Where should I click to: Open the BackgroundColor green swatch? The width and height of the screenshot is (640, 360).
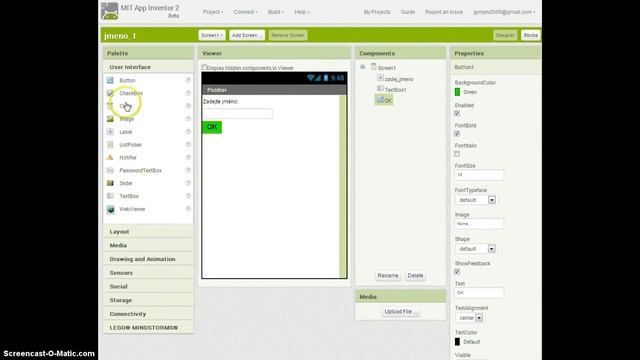click(x=457, y=92)
